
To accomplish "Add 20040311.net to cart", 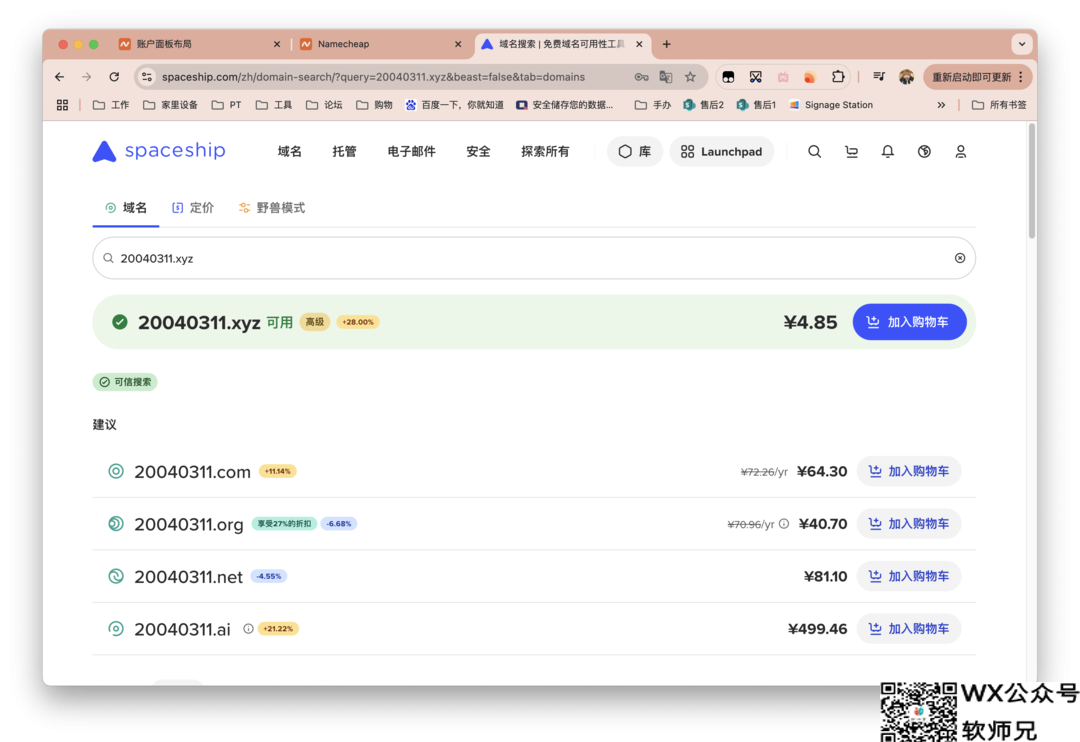I will pos(908,576).
